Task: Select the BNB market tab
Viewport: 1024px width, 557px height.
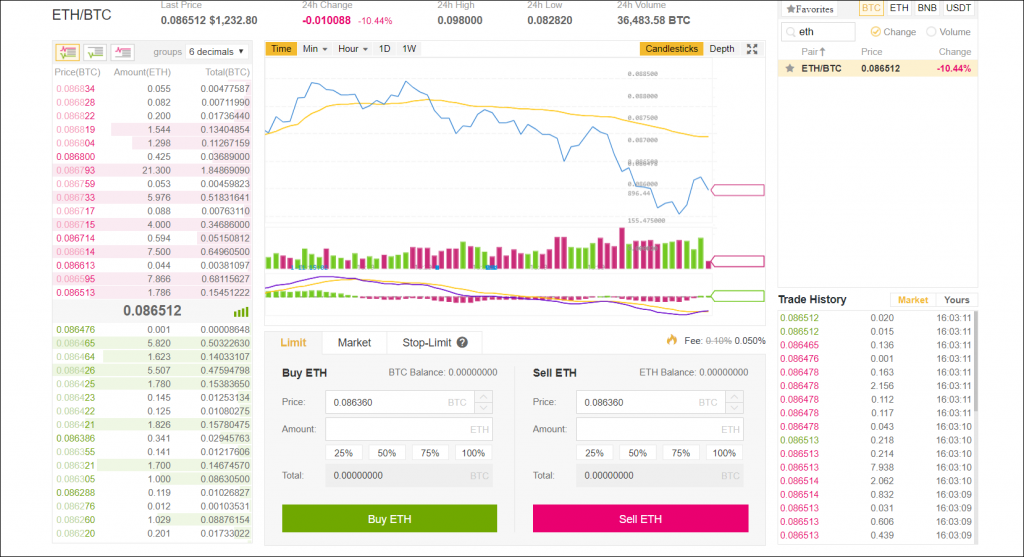Action: [927, 8]
